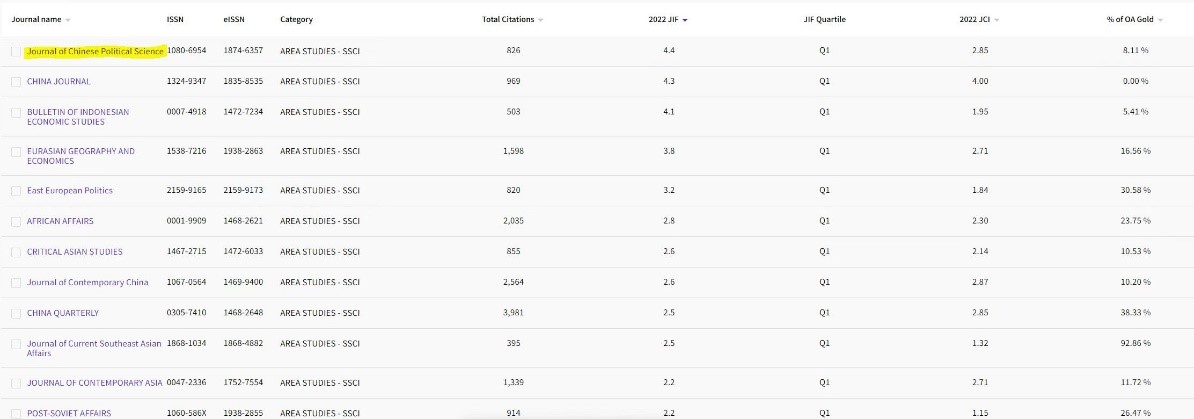Open BULLETIN OF INDONESIAN ECONOMIC STUDIES link
The width and height of the screenshot is (1194, 419).
tap(78, 117)
